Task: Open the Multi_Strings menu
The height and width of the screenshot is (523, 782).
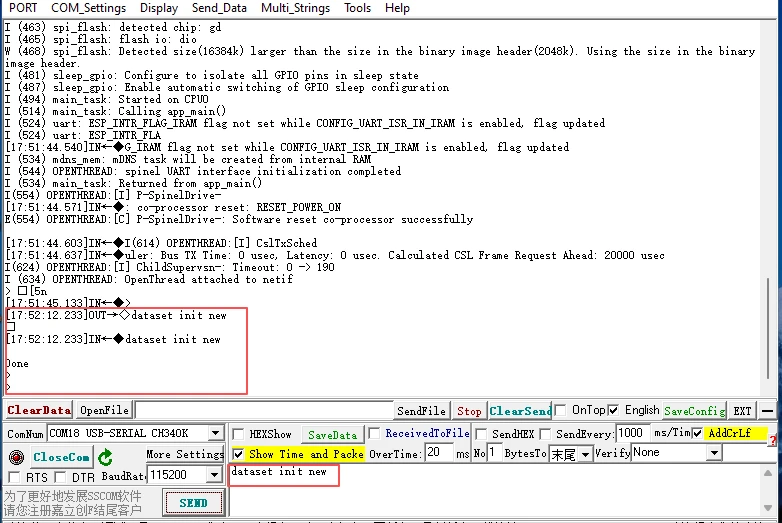Action: click(x=295, y=8)
